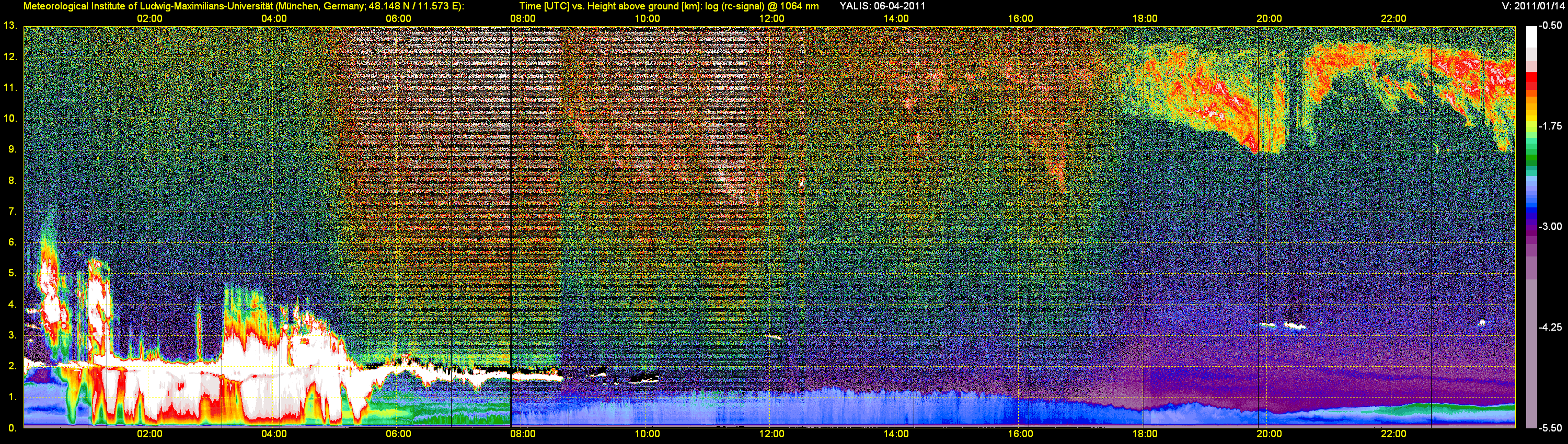The image size is (1568, 444).
Task: Click the 22:00 label on the bottom time axis
Action: pos(1393,434)
